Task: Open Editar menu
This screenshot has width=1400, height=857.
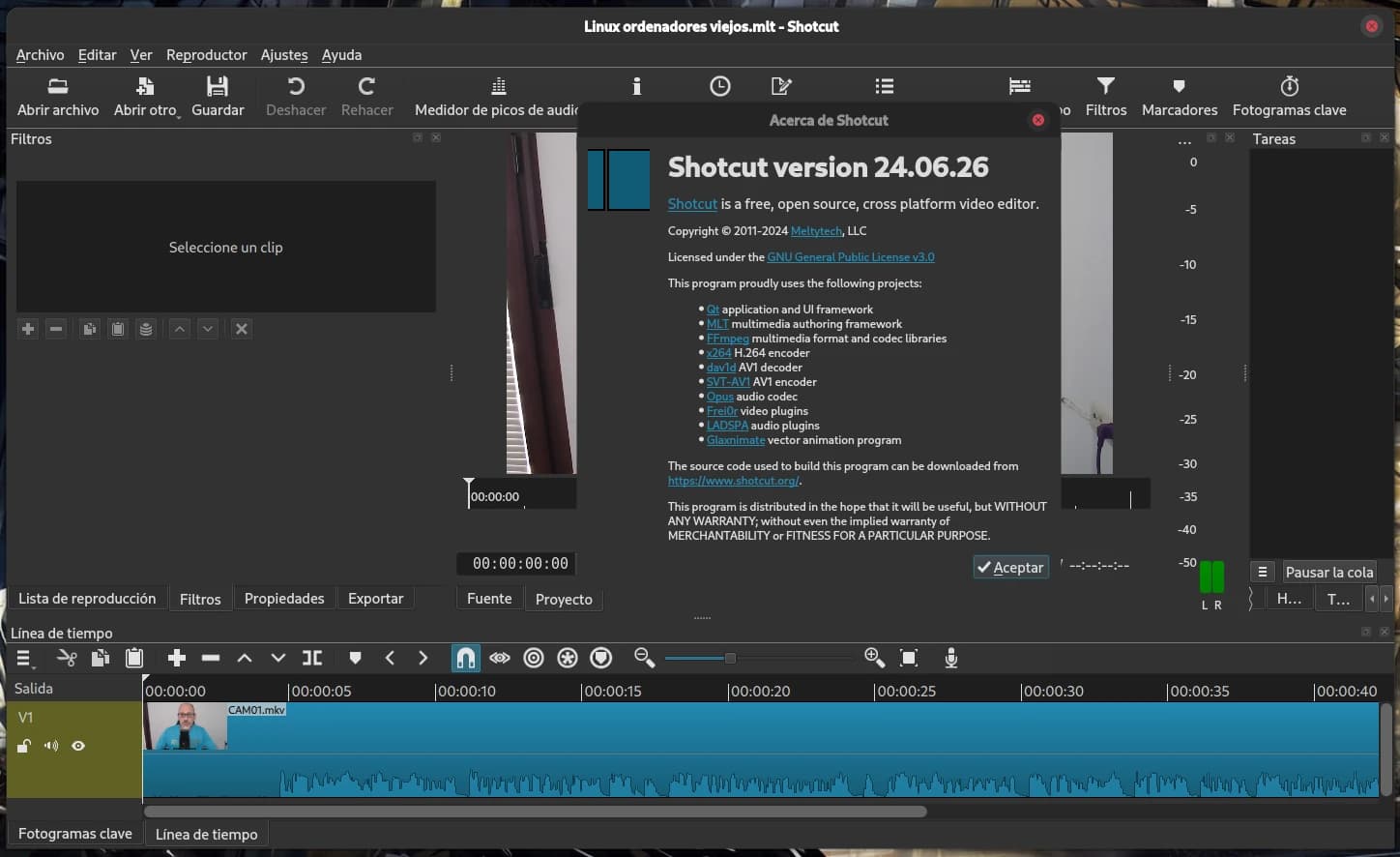Action: tap(97, 55)
